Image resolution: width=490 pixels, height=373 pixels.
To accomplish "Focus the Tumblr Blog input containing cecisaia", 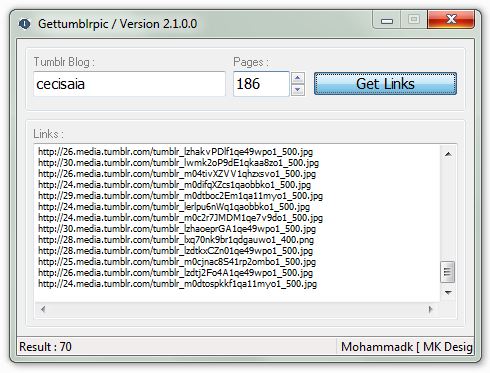I will click(129, 84).
